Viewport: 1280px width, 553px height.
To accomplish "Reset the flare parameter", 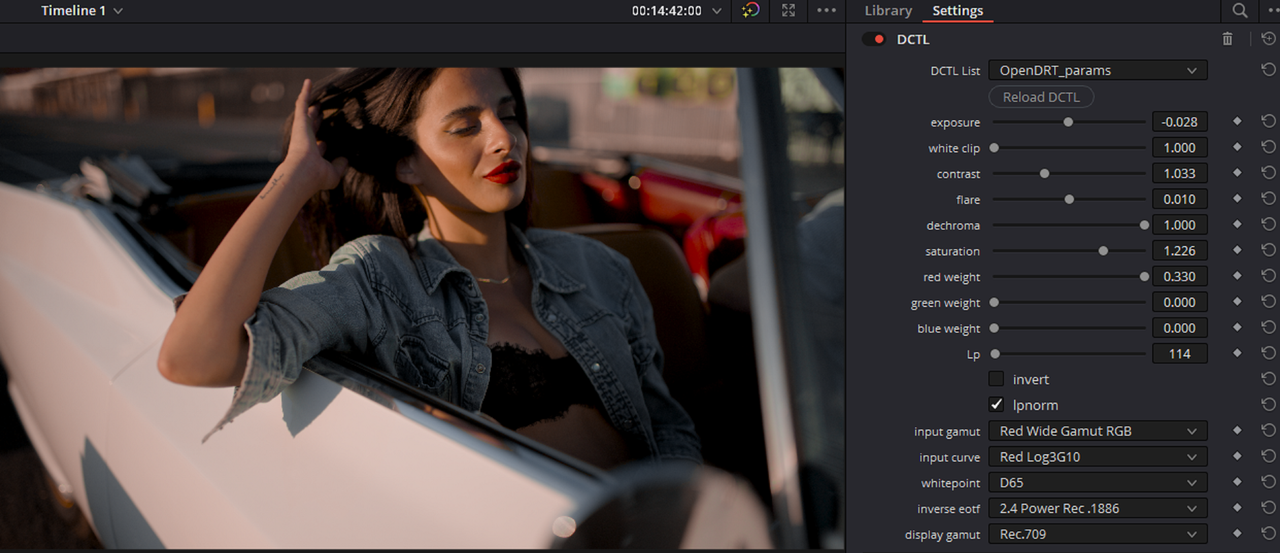I will point(1268,199).
